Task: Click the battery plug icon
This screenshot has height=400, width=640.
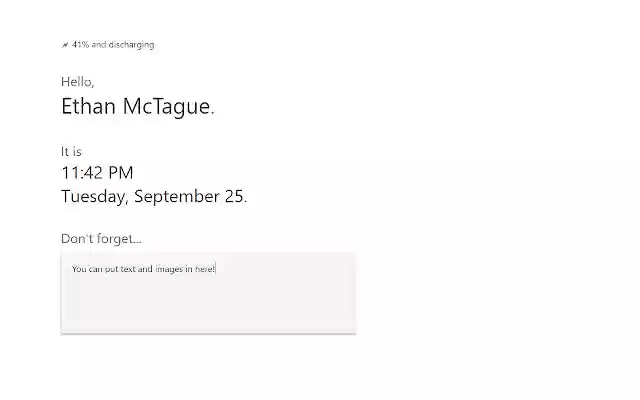Action: [x=65, y=45]
